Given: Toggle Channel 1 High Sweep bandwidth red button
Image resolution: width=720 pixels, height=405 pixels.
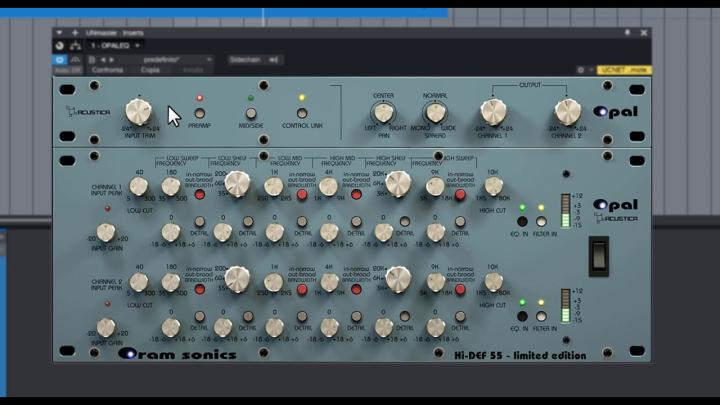Looking at the screenshot, I should pos(460,195).
